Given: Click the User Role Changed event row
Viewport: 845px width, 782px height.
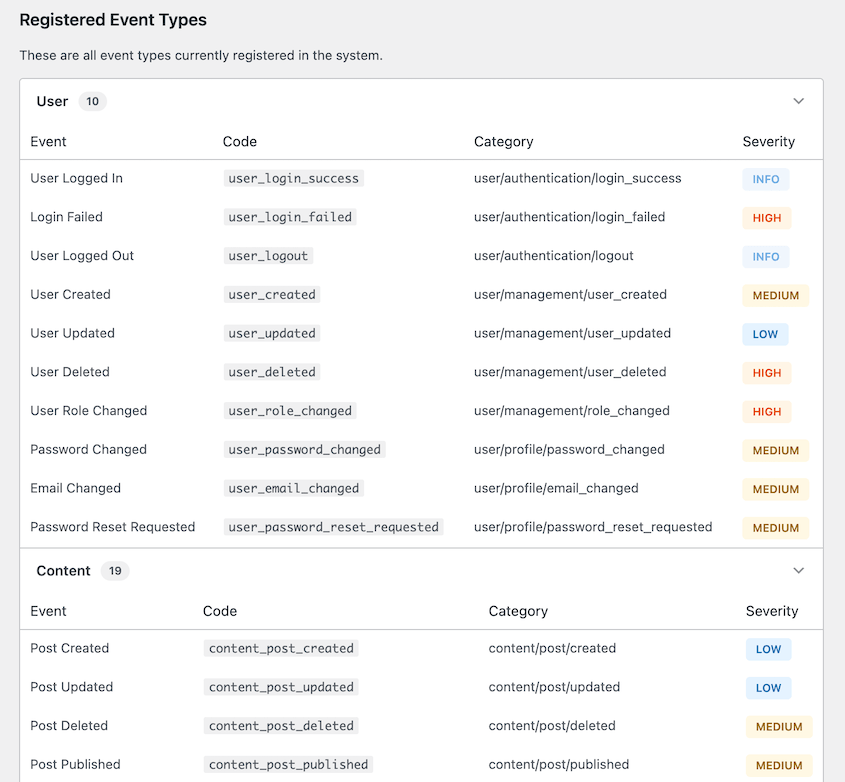Looking at the screenshot, I should 89,411.
